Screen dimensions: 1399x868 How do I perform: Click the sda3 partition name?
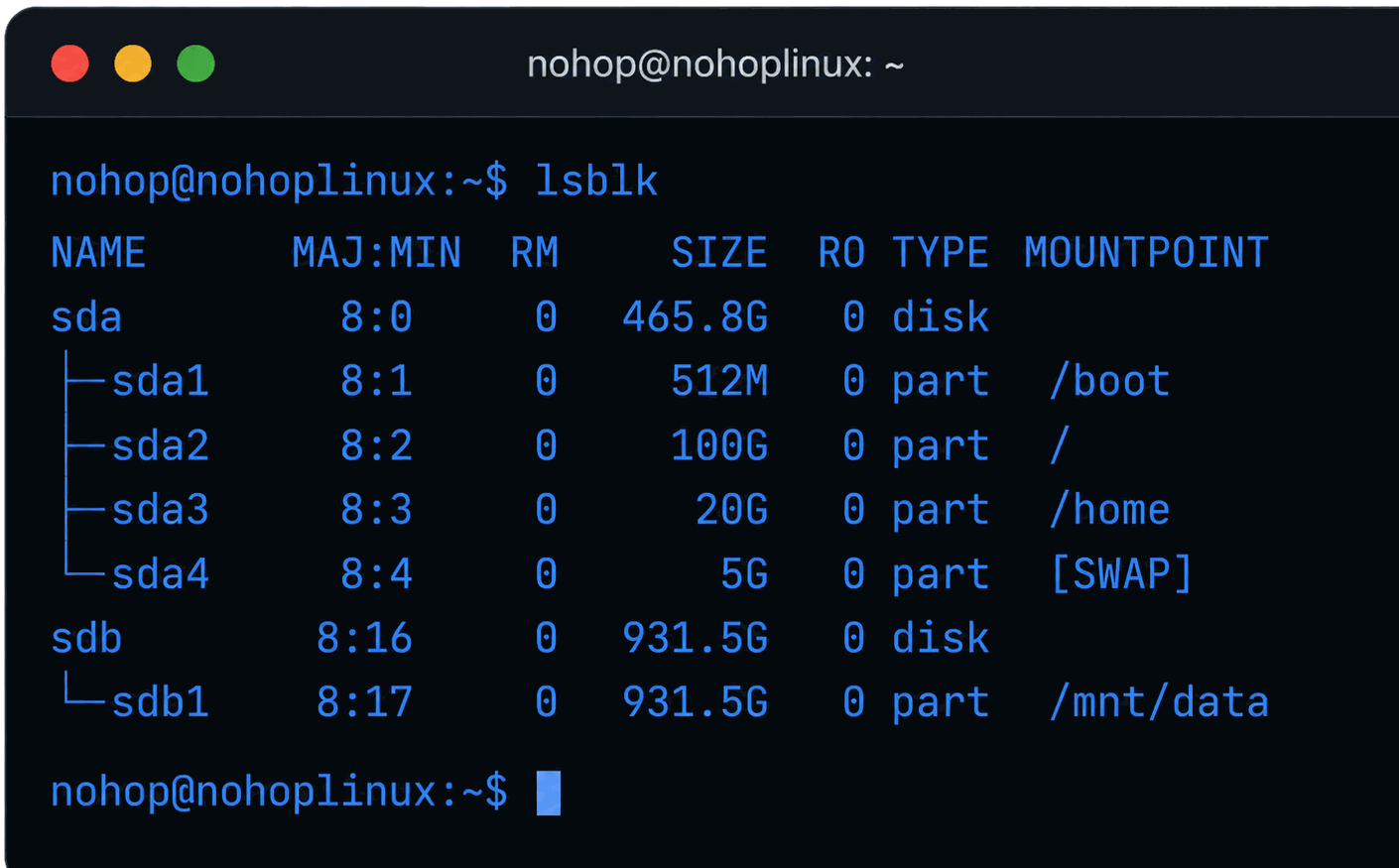coord(161,510)
